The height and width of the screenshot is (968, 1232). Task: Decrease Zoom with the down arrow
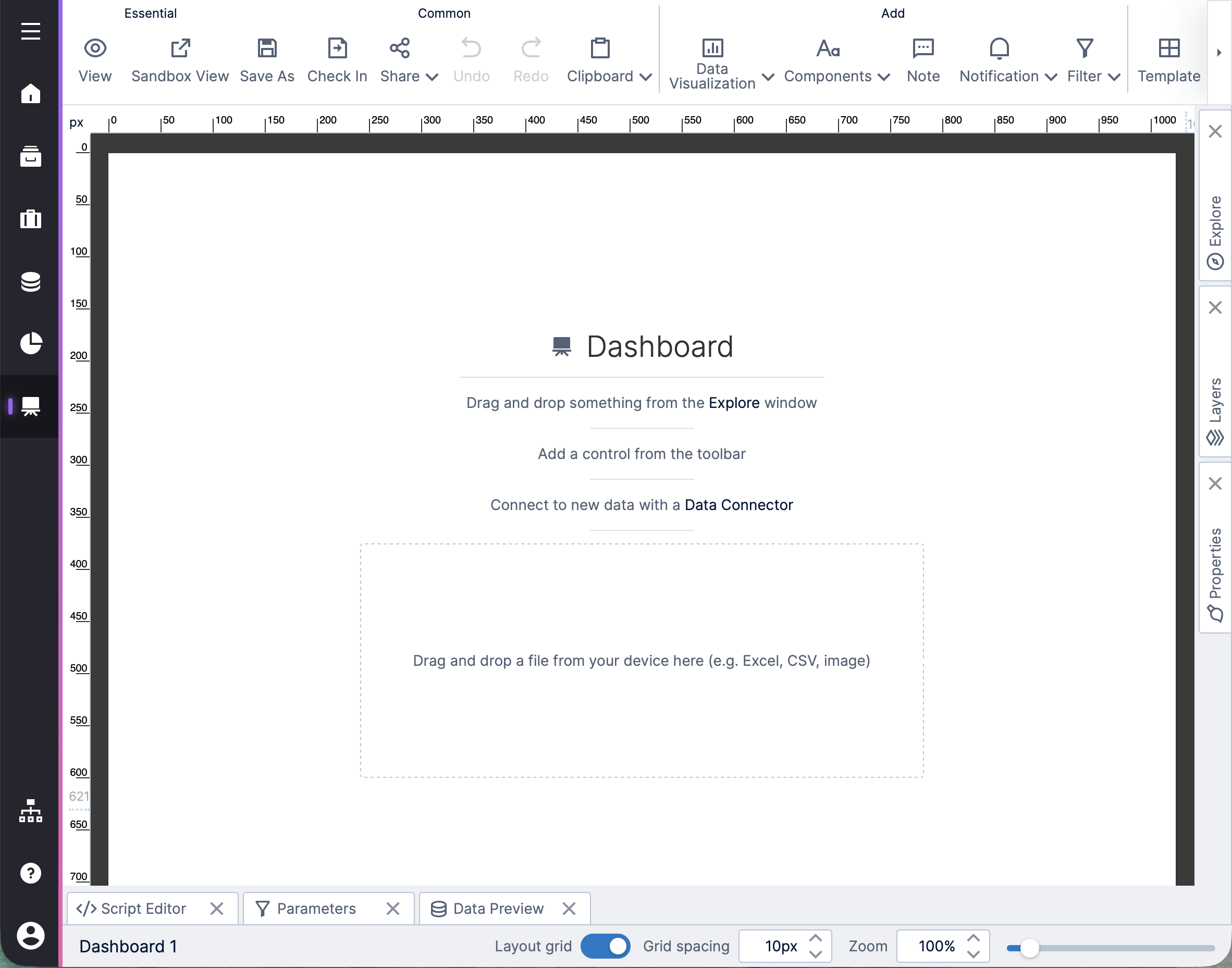point(974,954)
